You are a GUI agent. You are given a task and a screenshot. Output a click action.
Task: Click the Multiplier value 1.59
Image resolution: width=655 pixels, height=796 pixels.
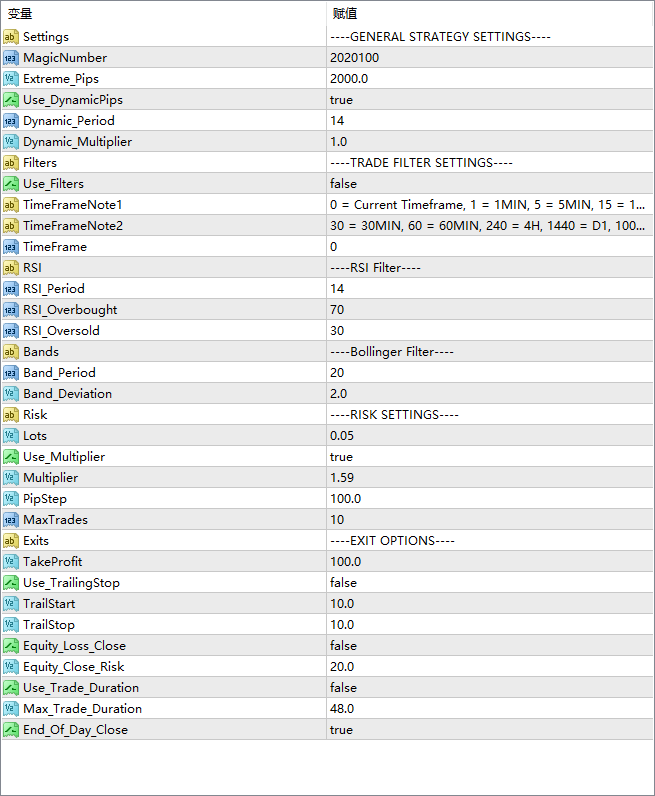(x=343, y=478)
